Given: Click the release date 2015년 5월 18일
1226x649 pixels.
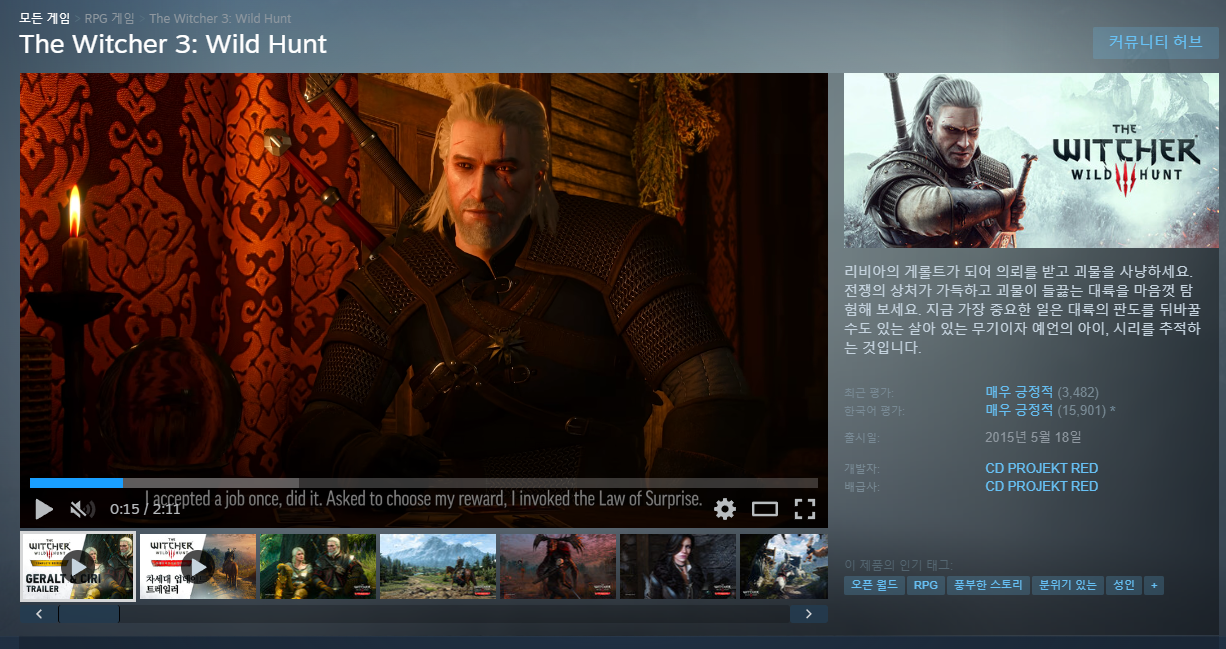Looking at the screenshot, I should point(1033,437).
